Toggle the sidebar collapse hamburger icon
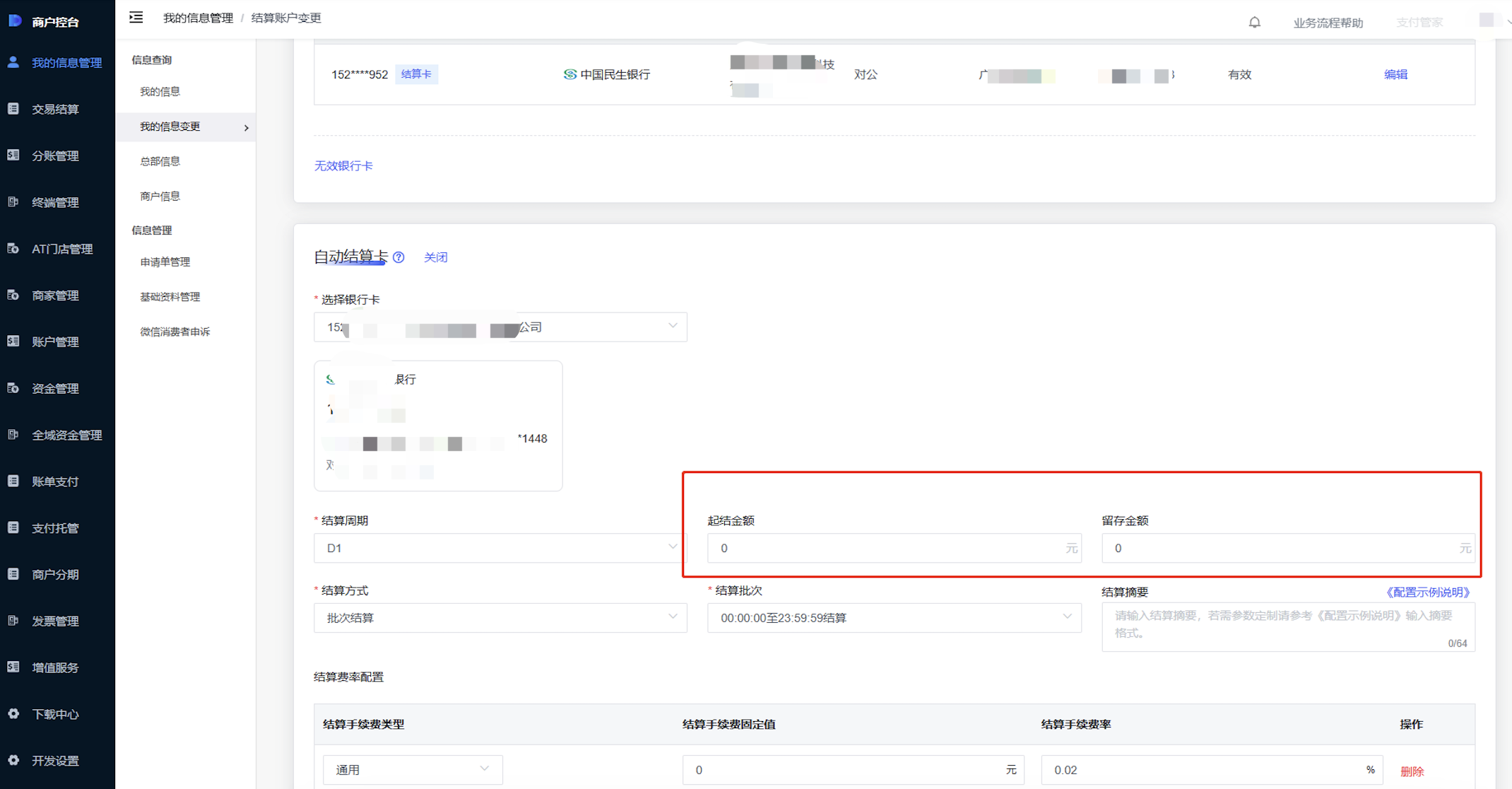Screen dimensions: 1512x789 [x=136, y=18]
